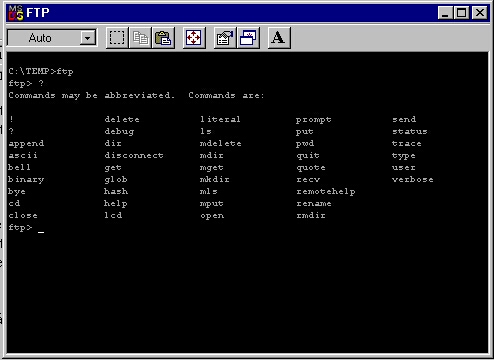Viewport: 494px width, 360px height.
Task: Click the 'recv' command text
Action: tap(308, 180)
